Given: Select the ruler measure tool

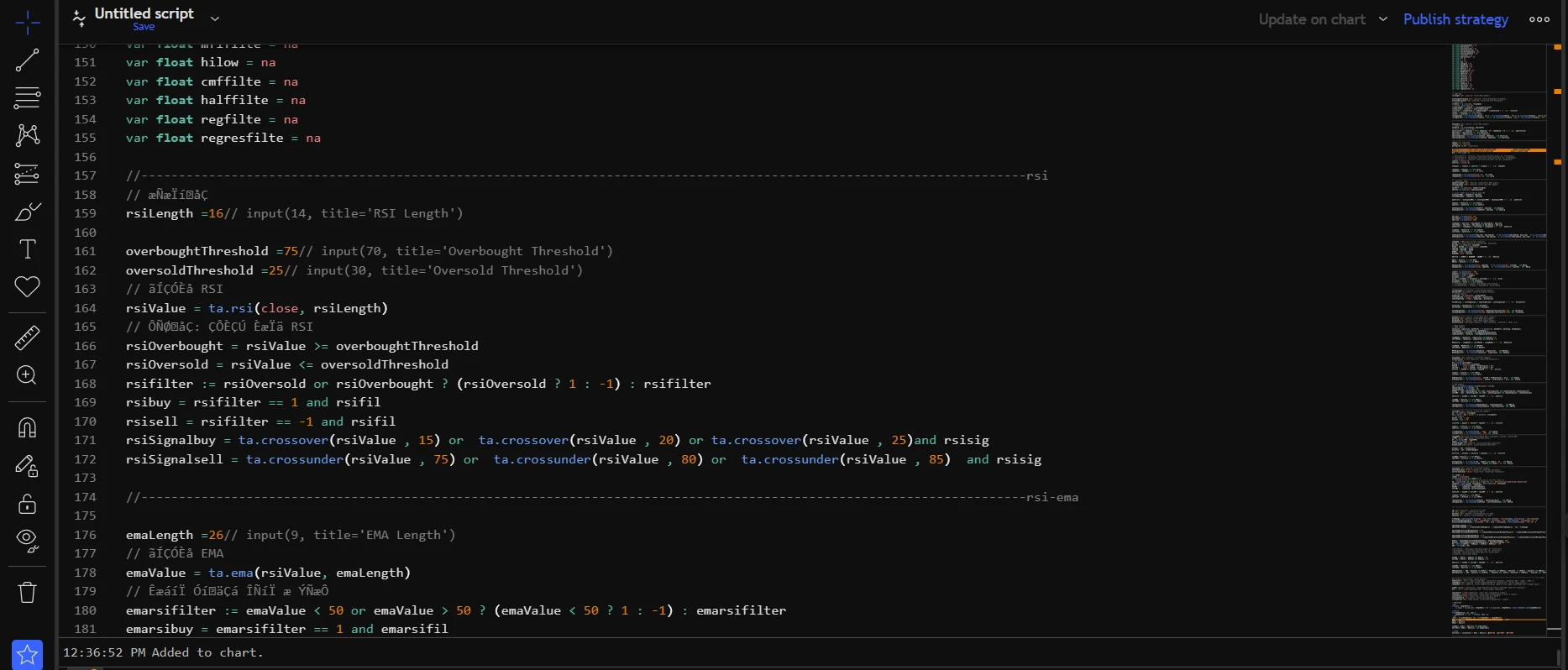Looking at the screenshot, I should click(x=27, y=338).
